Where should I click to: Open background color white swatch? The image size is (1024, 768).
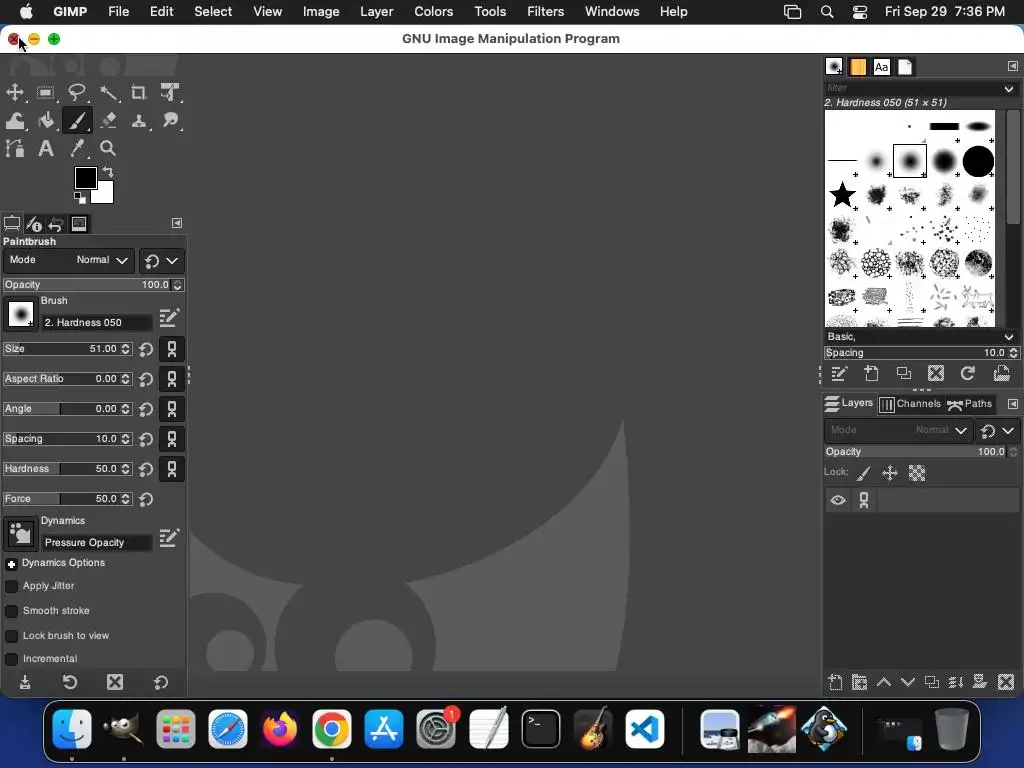point(106,194)
